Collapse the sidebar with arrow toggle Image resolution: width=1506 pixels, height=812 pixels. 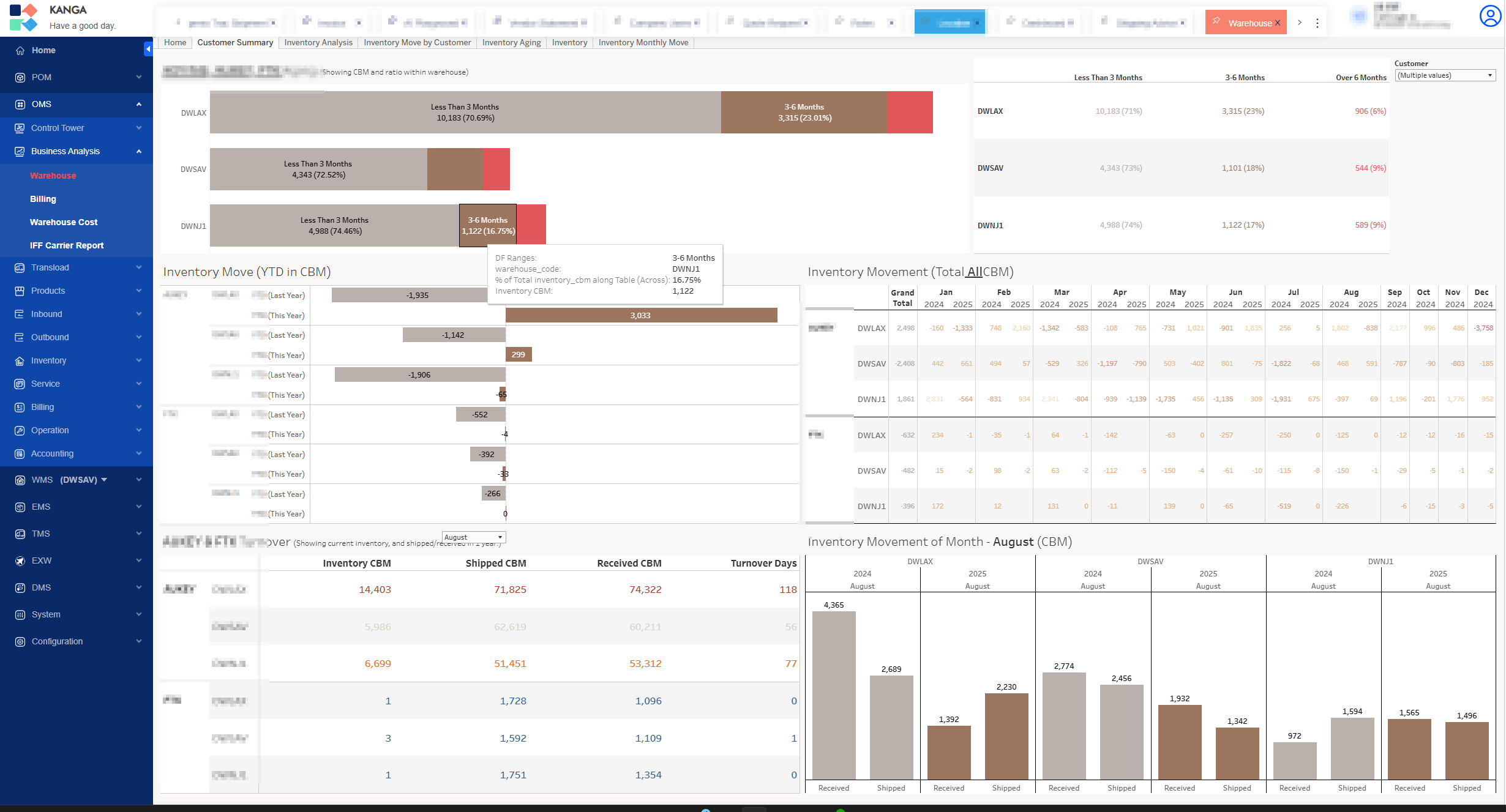[148, 49]
